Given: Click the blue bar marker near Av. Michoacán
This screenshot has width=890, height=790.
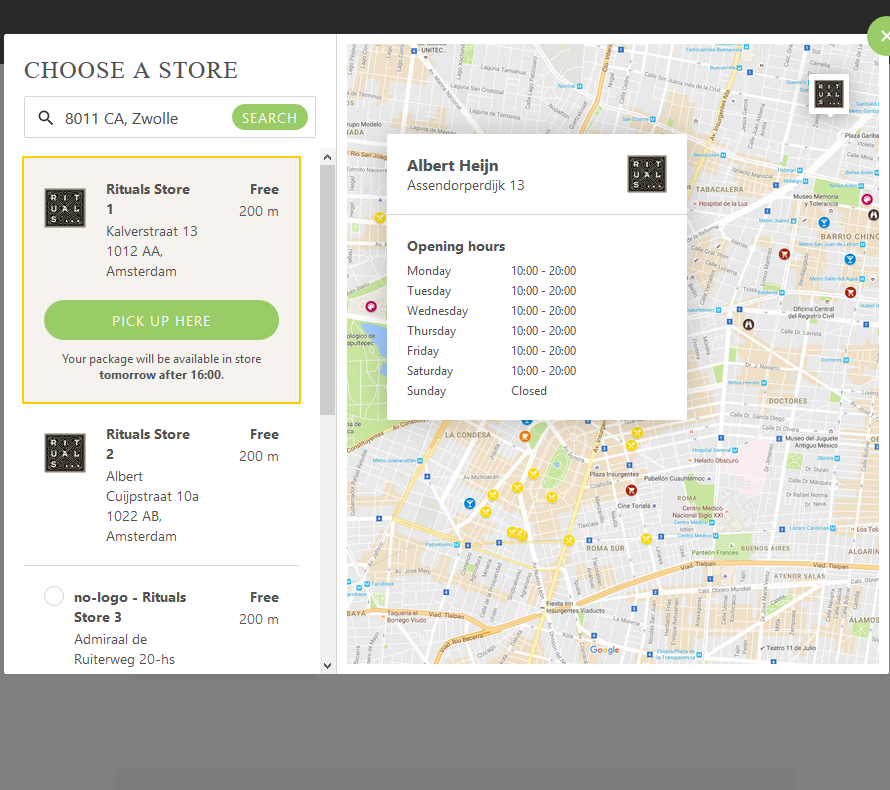Looking at the screenshot, I should [x=469, y=503].
